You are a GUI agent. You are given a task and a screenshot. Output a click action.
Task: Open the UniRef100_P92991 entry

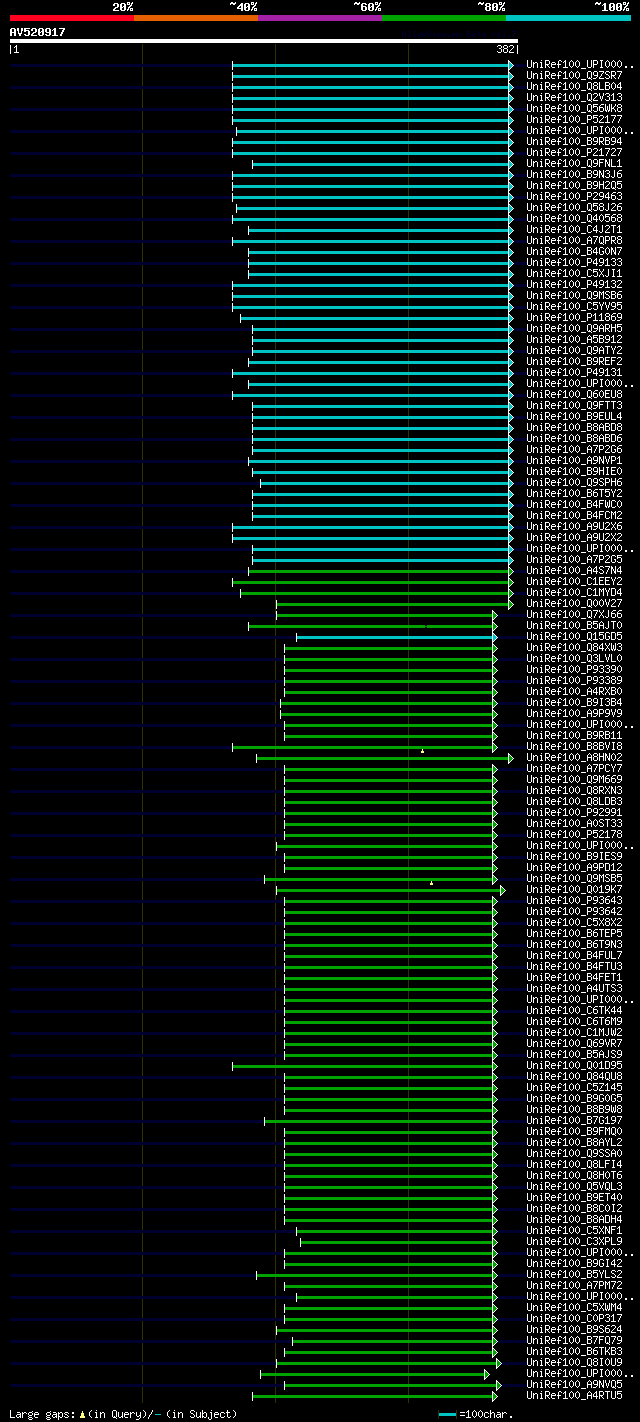[x=574, y=813]
